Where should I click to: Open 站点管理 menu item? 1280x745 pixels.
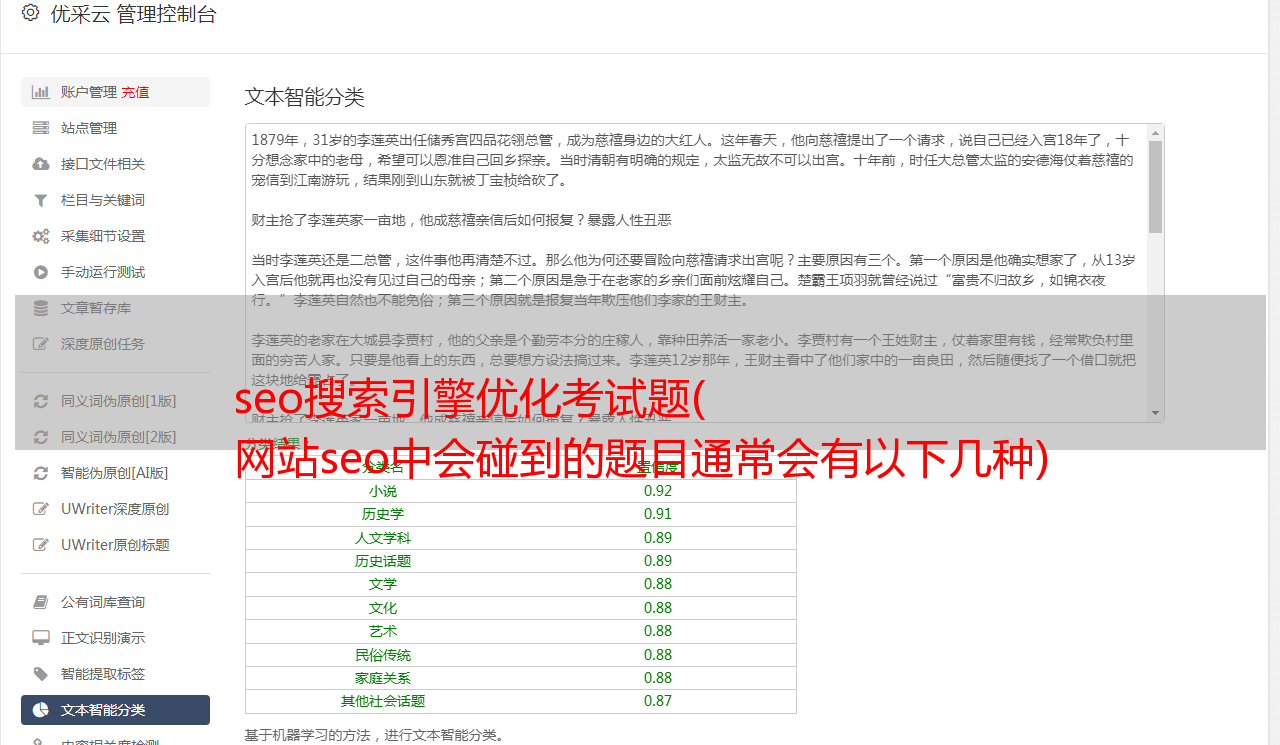click(115, 128)
